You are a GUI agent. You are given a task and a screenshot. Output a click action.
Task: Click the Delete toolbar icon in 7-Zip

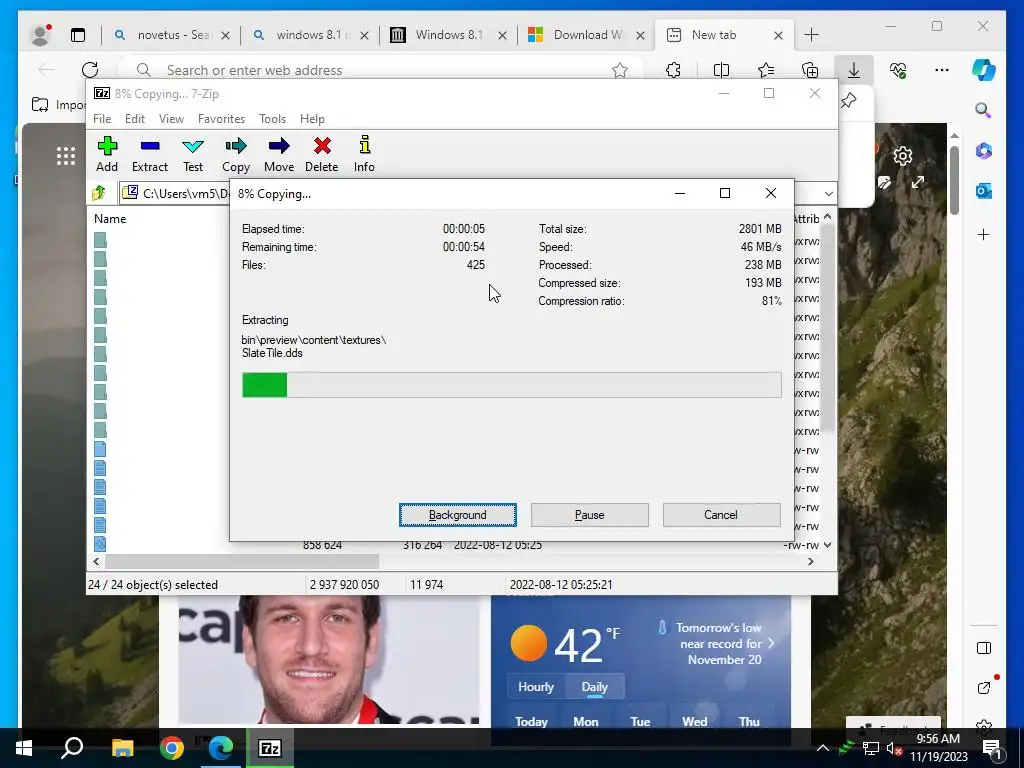click(322, 154)
